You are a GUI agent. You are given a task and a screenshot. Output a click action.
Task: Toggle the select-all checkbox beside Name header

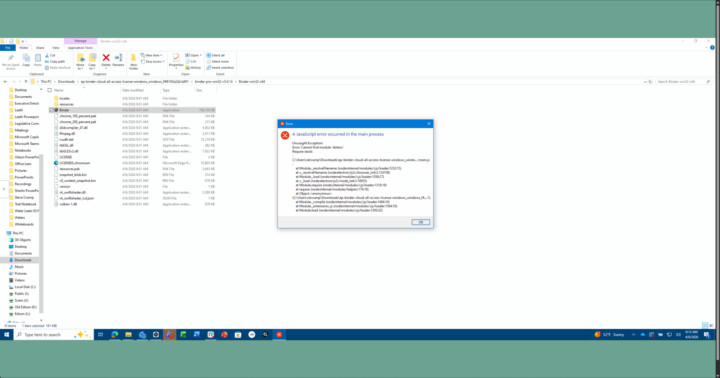click(x=50, y=90)
